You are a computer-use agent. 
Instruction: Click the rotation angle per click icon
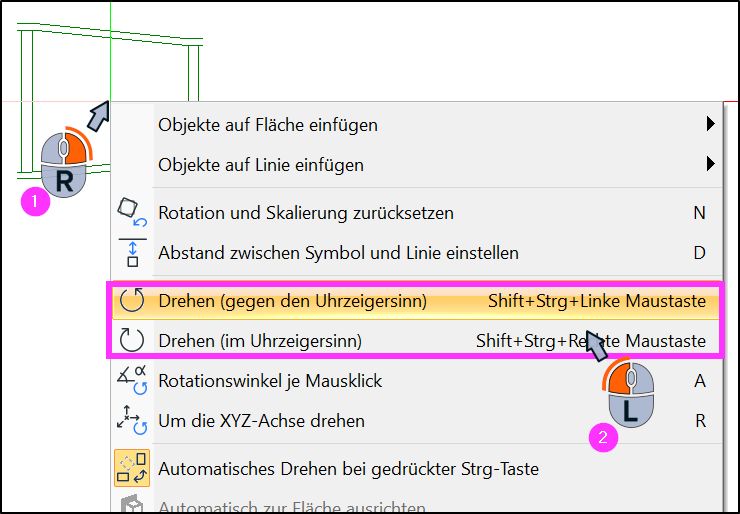[132, 380]
